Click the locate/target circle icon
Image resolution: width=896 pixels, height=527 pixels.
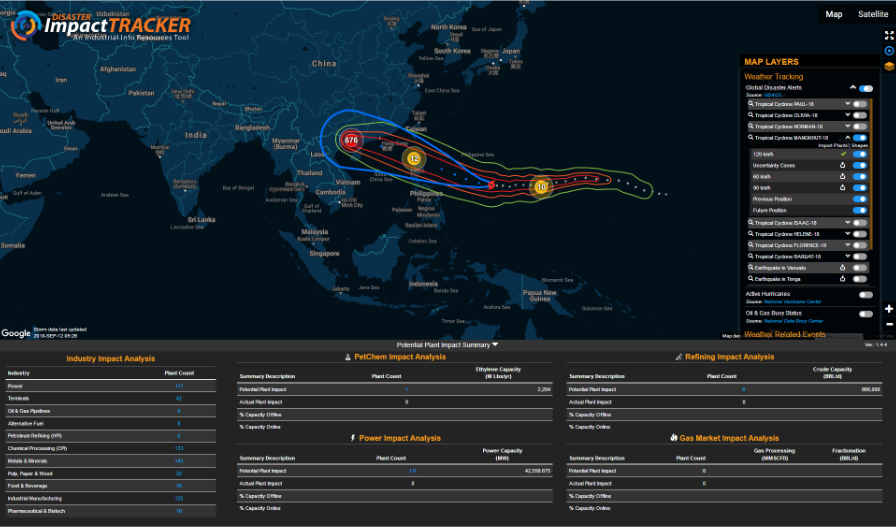click(x=889, y=51)
